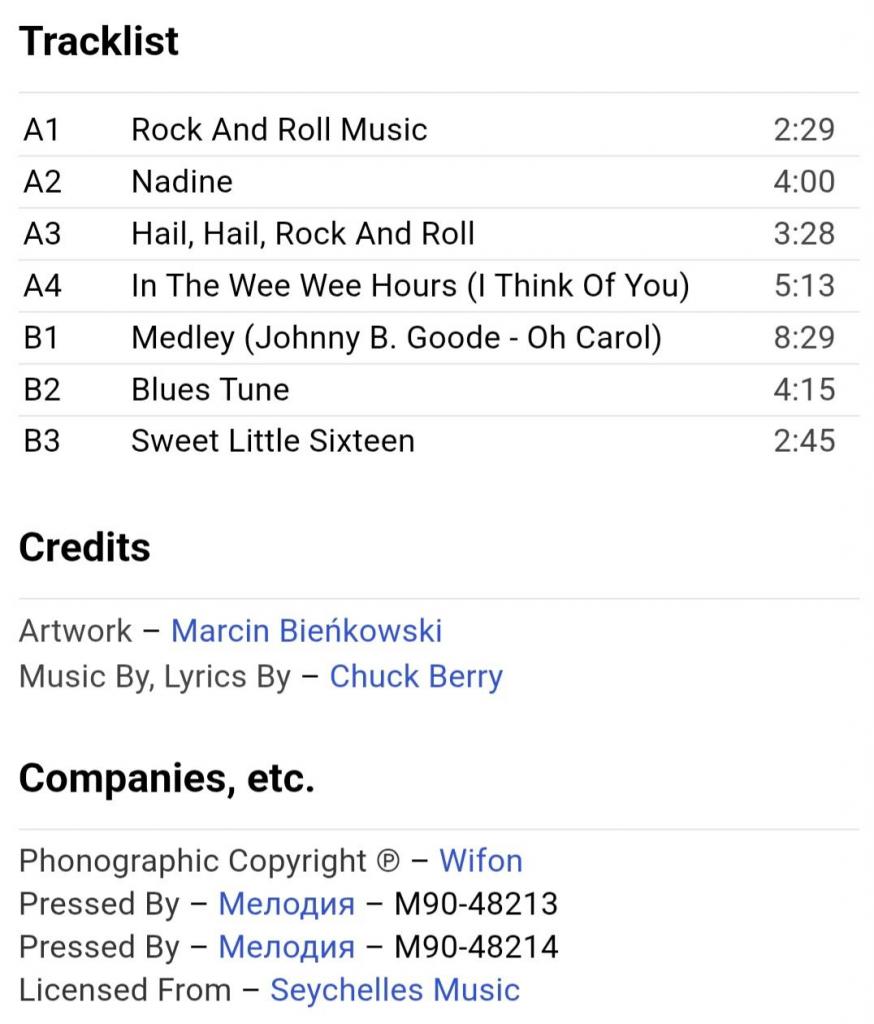Click the Мелодия link beside M90-48214
The image size is (874, 1024).
tap(286, 946)
